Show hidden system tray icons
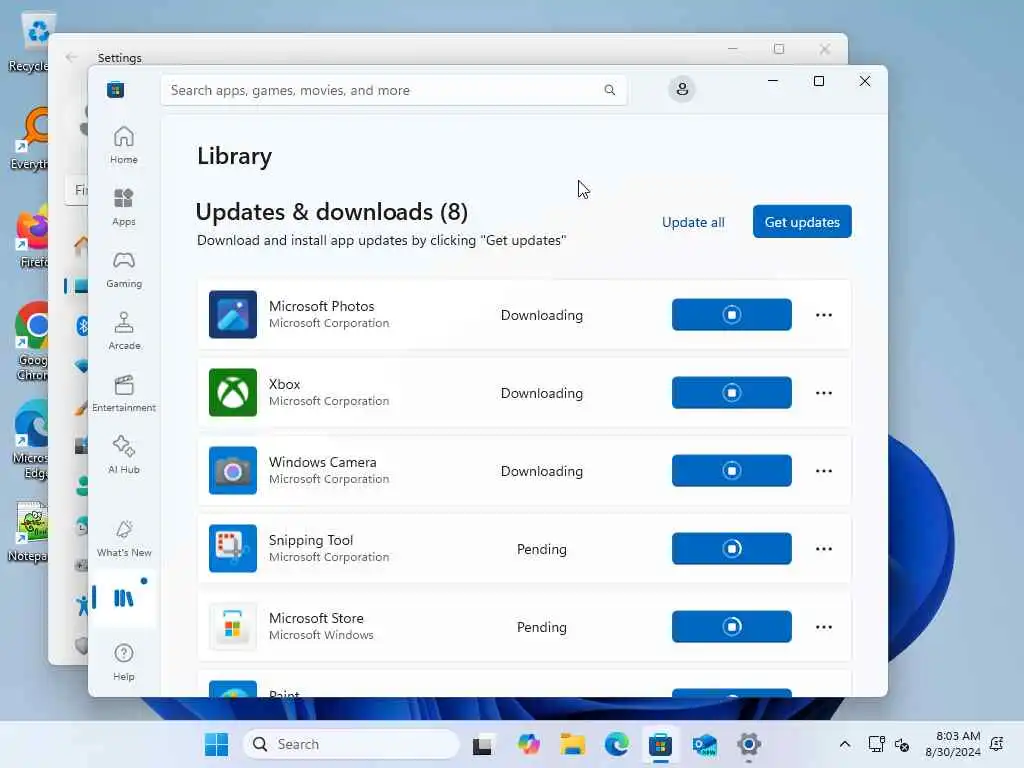Viewport: 1024px width, 768px height. (x=844, y=744)
